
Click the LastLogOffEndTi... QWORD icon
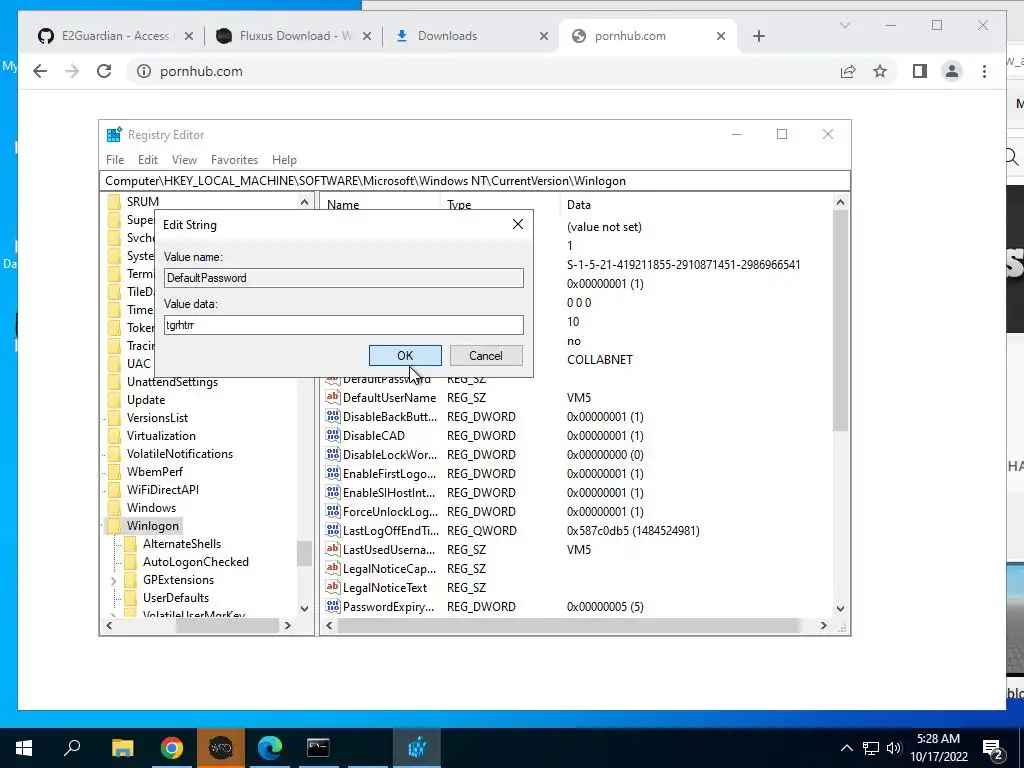(333, 530)
